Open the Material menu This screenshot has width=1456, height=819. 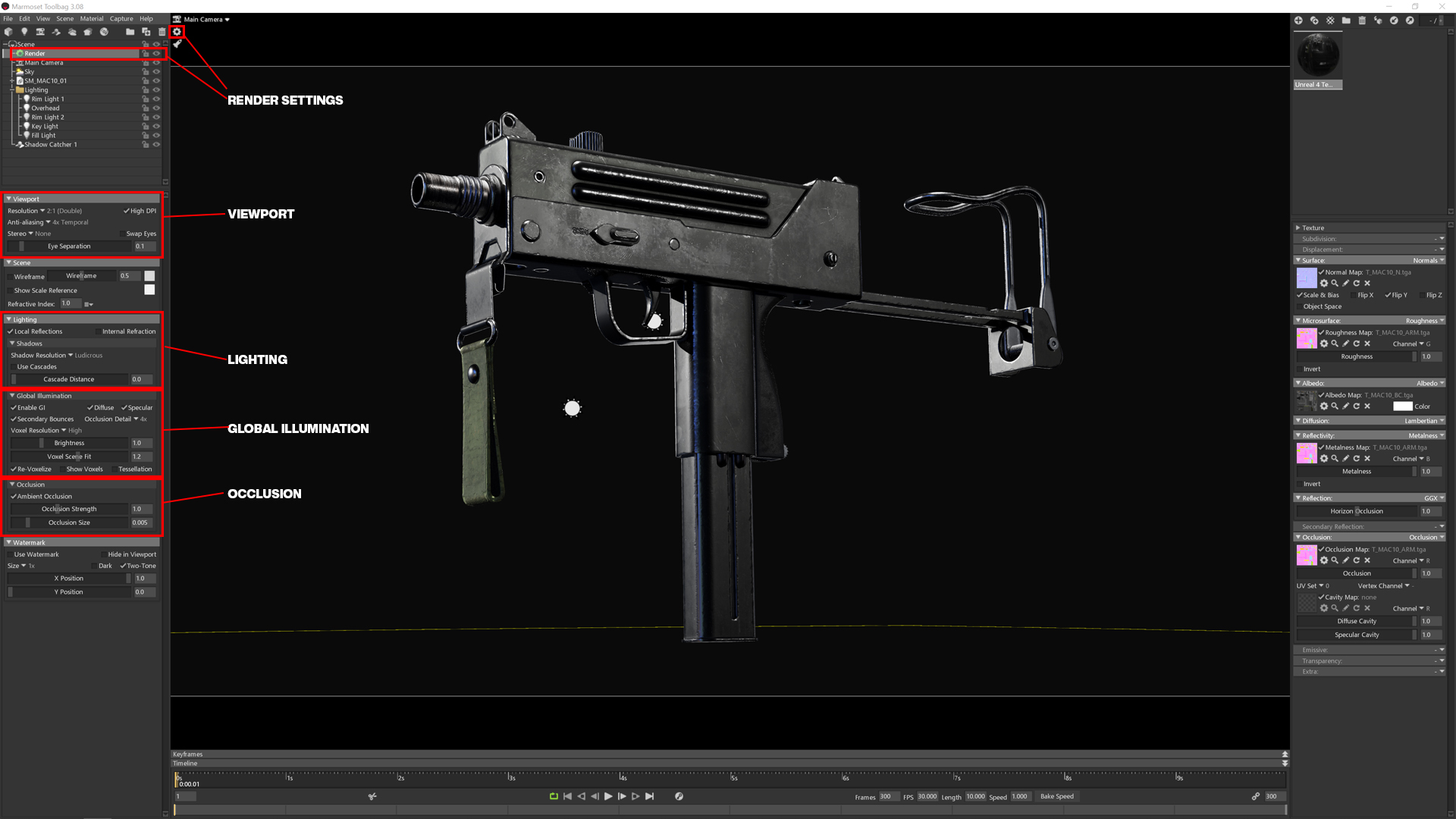point(92,19)
